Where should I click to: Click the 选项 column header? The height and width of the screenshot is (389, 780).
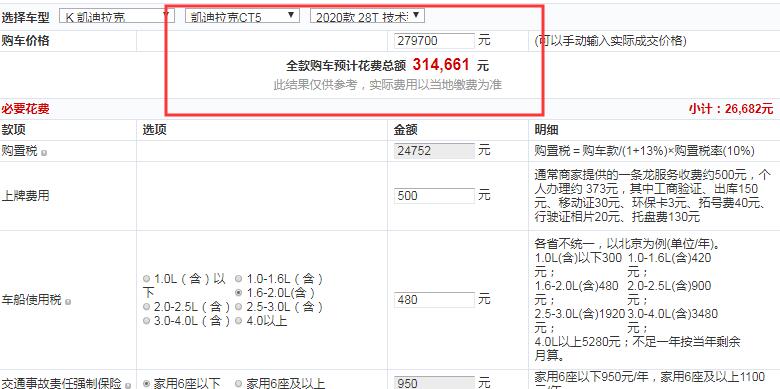pos(155,130)
